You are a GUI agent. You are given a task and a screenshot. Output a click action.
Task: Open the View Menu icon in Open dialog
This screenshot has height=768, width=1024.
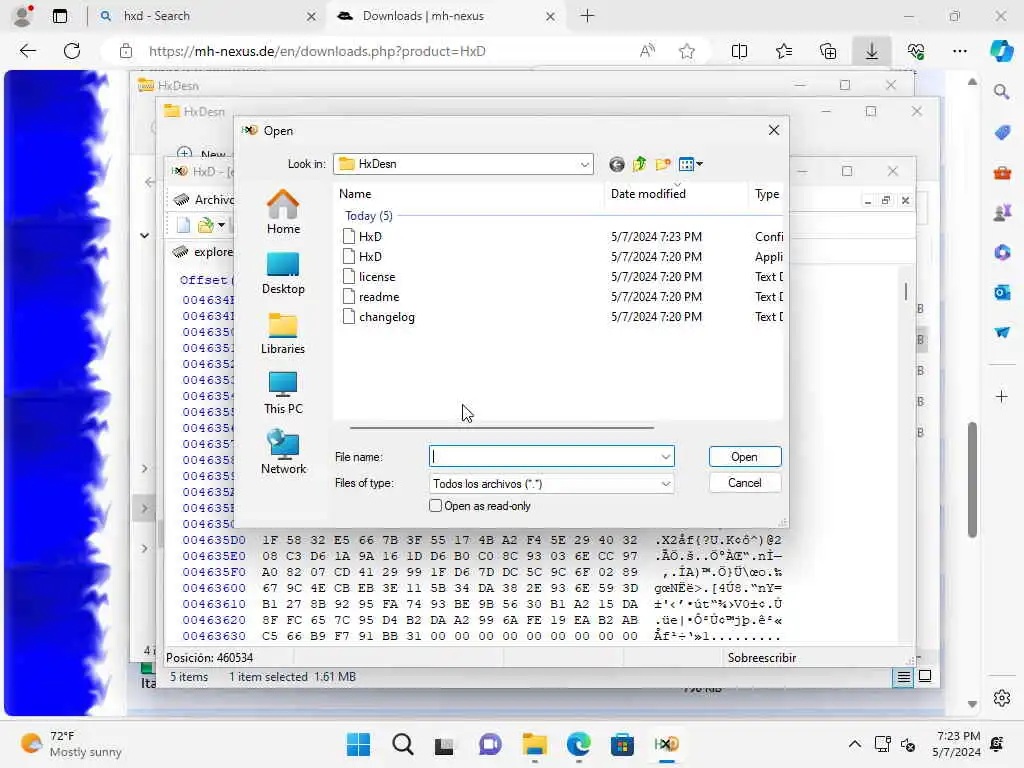(x=690, y=165)
